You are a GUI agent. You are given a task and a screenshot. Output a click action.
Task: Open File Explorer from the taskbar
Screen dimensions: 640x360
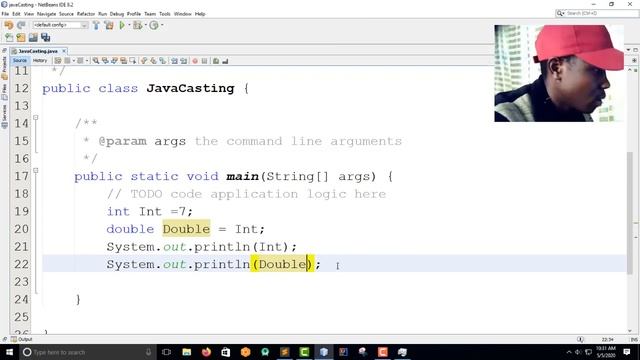point(187,352)
